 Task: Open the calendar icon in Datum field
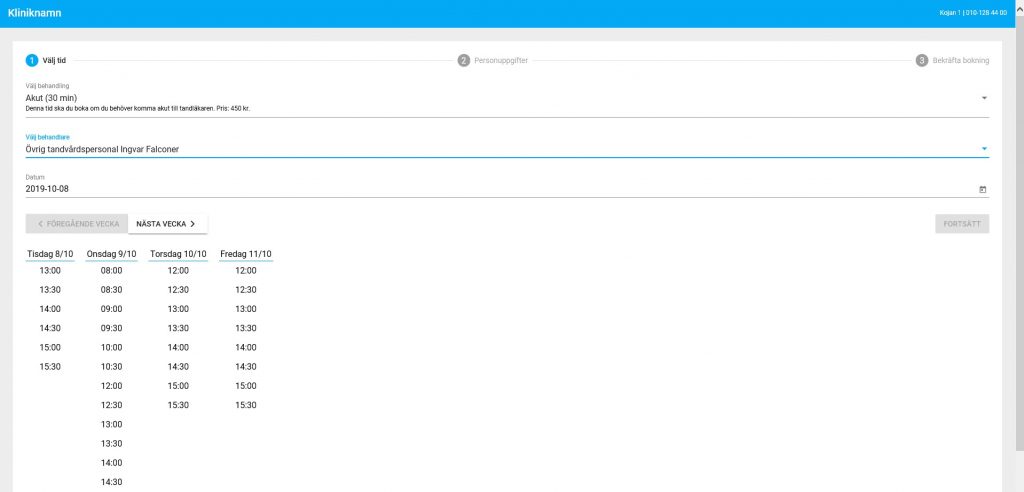(x=982, y=189)
